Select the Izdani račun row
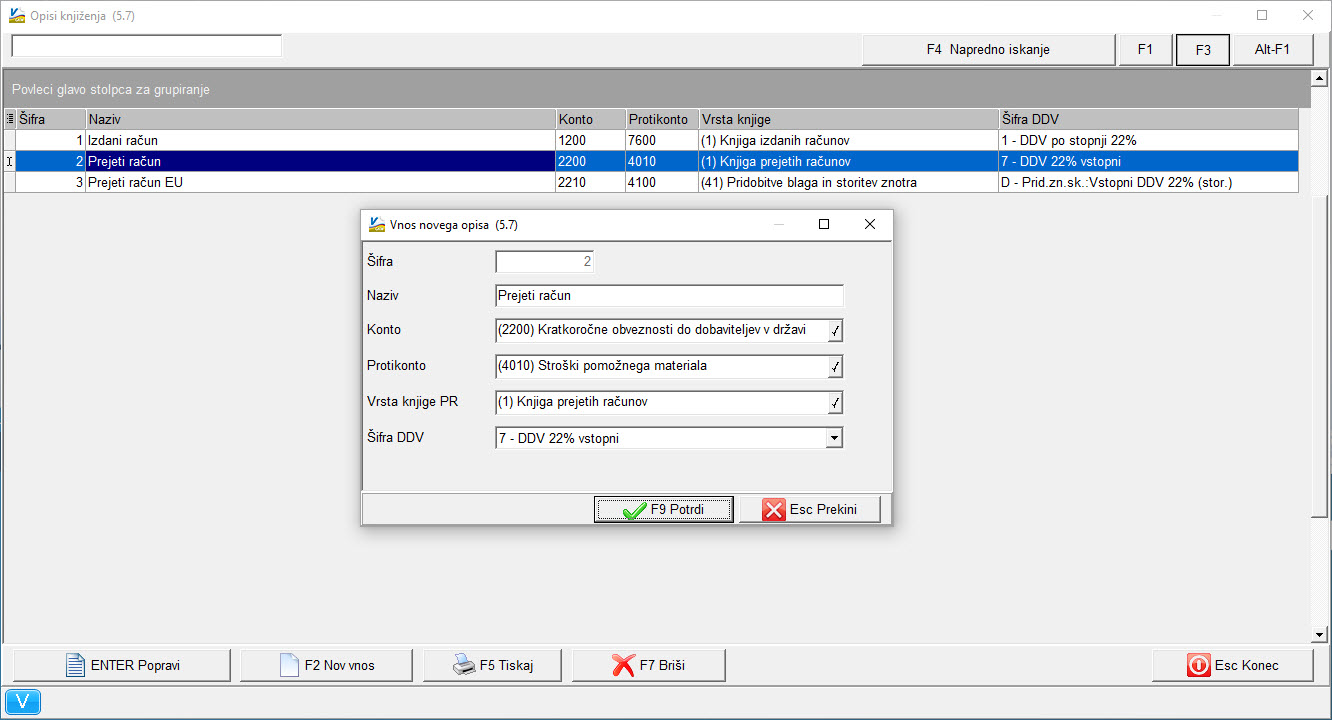The height and width of the screenshot is (720, 1332). (x=651, y=140)
